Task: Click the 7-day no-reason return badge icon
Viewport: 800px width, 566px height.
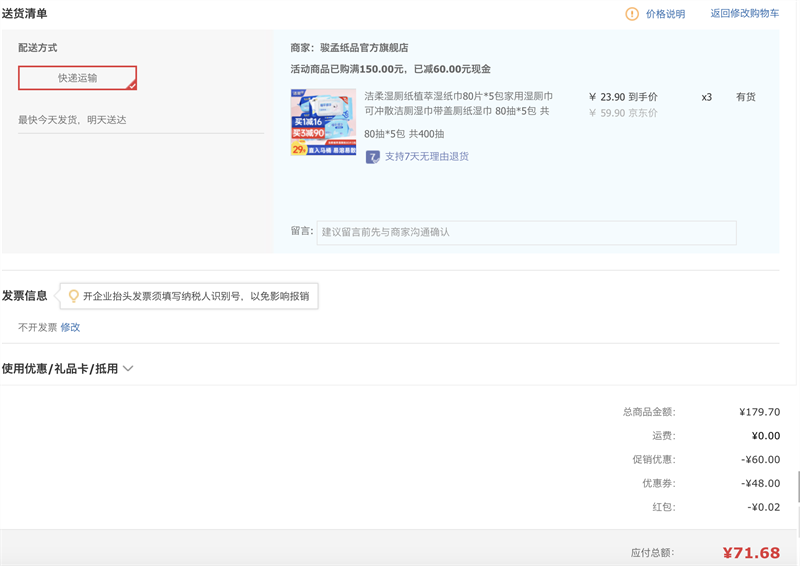Action: click(x=372, y=157)
